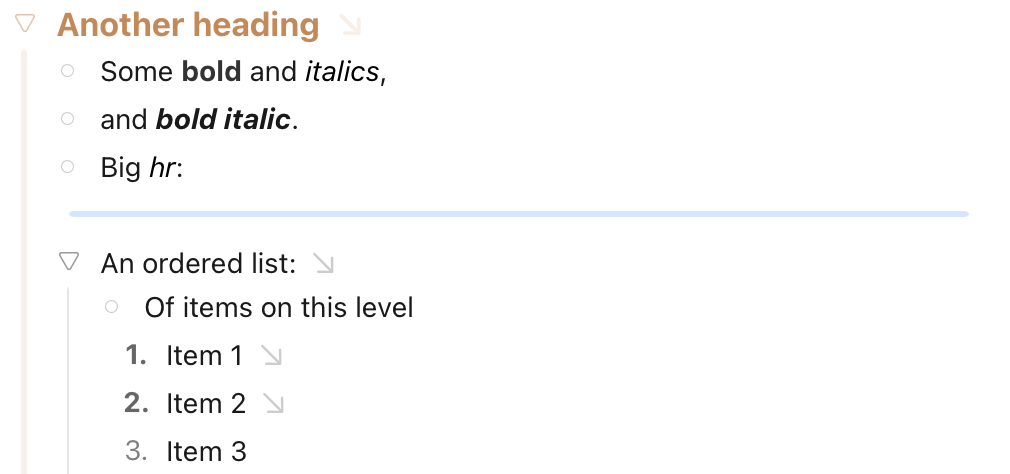
Task: Click the bullet before "and bold italic"
Action: (x=67, y=119)
